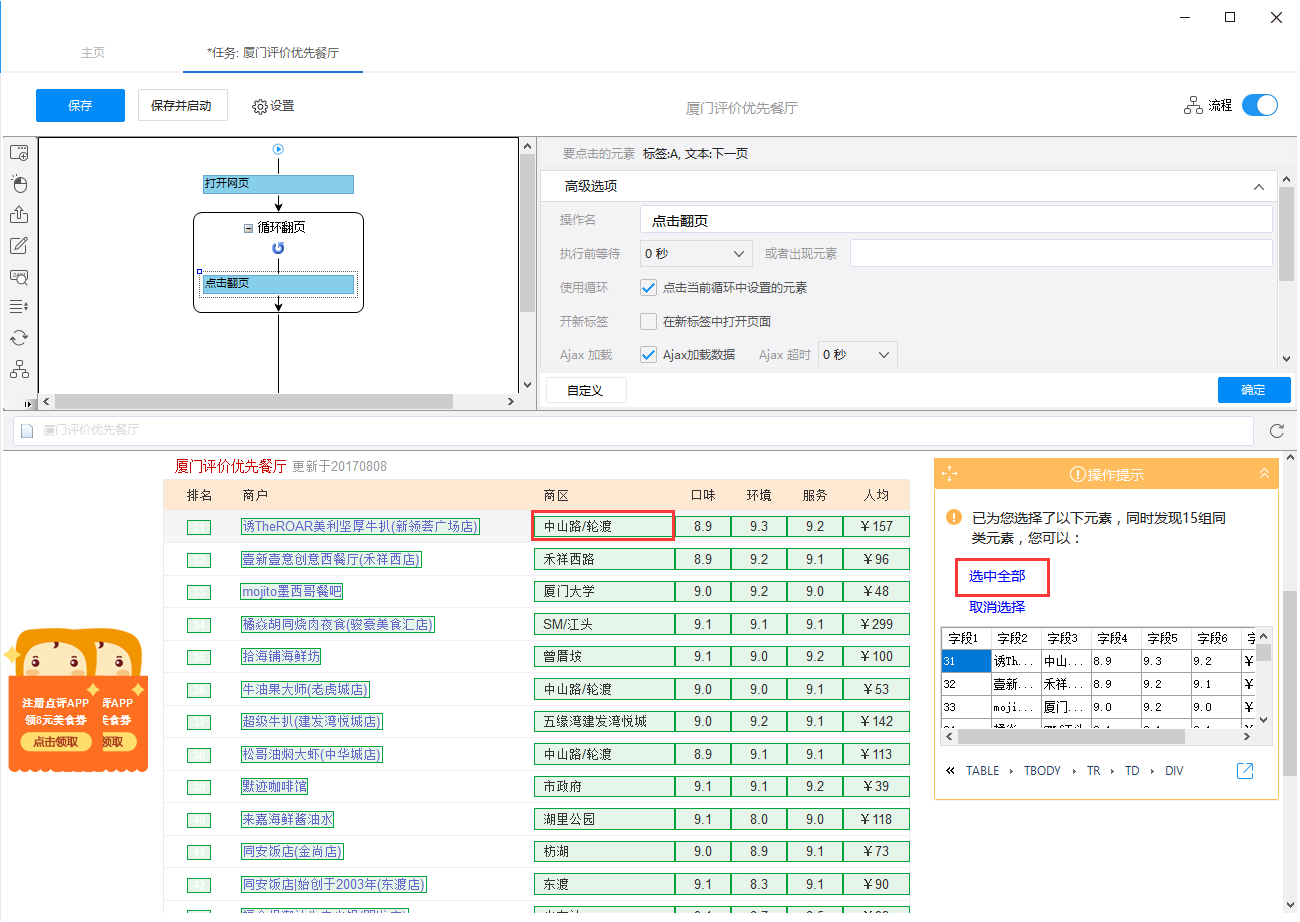Select the branch condition hierarchy icon in sidebar
This screenshot has width=1300, height=922.
coord(19,369)
